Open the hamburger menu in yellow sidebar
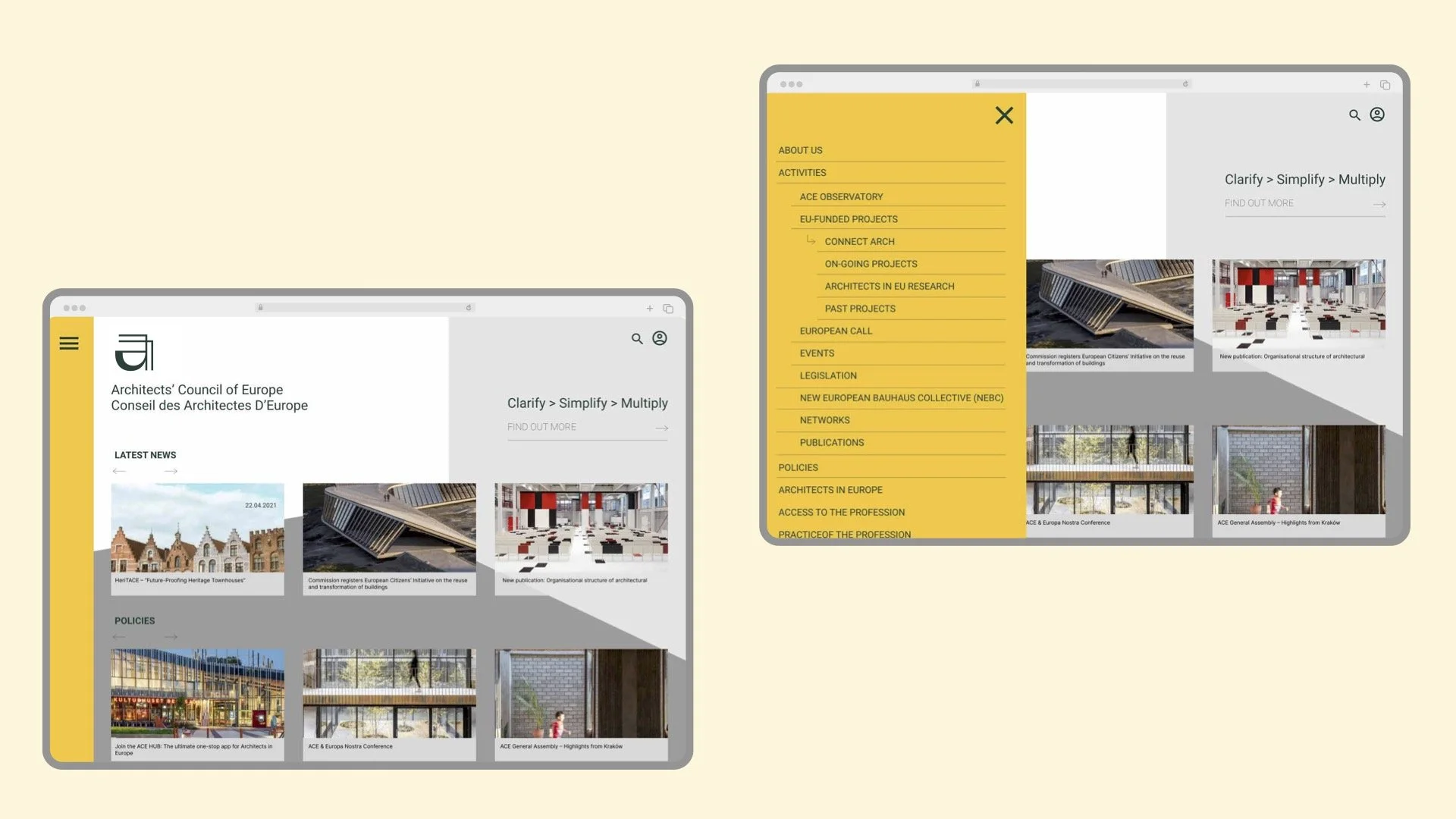The height and width of the screenshot is (819, 1456). [69, 344]
